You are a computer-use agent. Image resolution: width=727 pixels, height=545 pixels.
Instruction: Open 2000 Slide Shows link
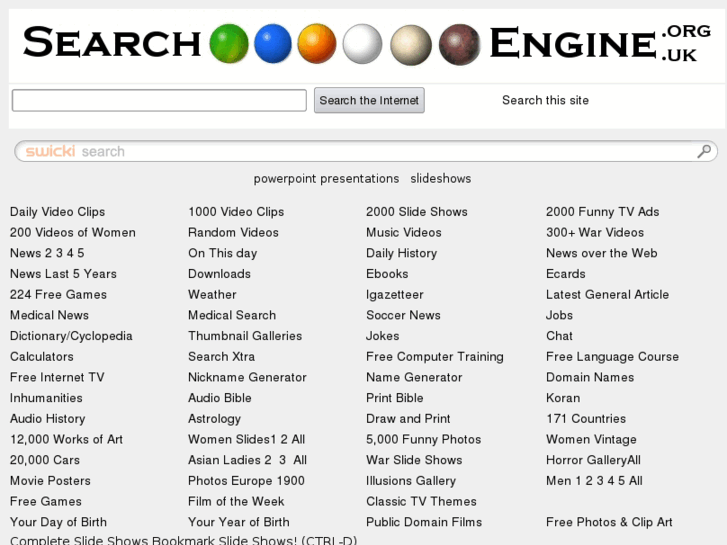tap(417, 212)
